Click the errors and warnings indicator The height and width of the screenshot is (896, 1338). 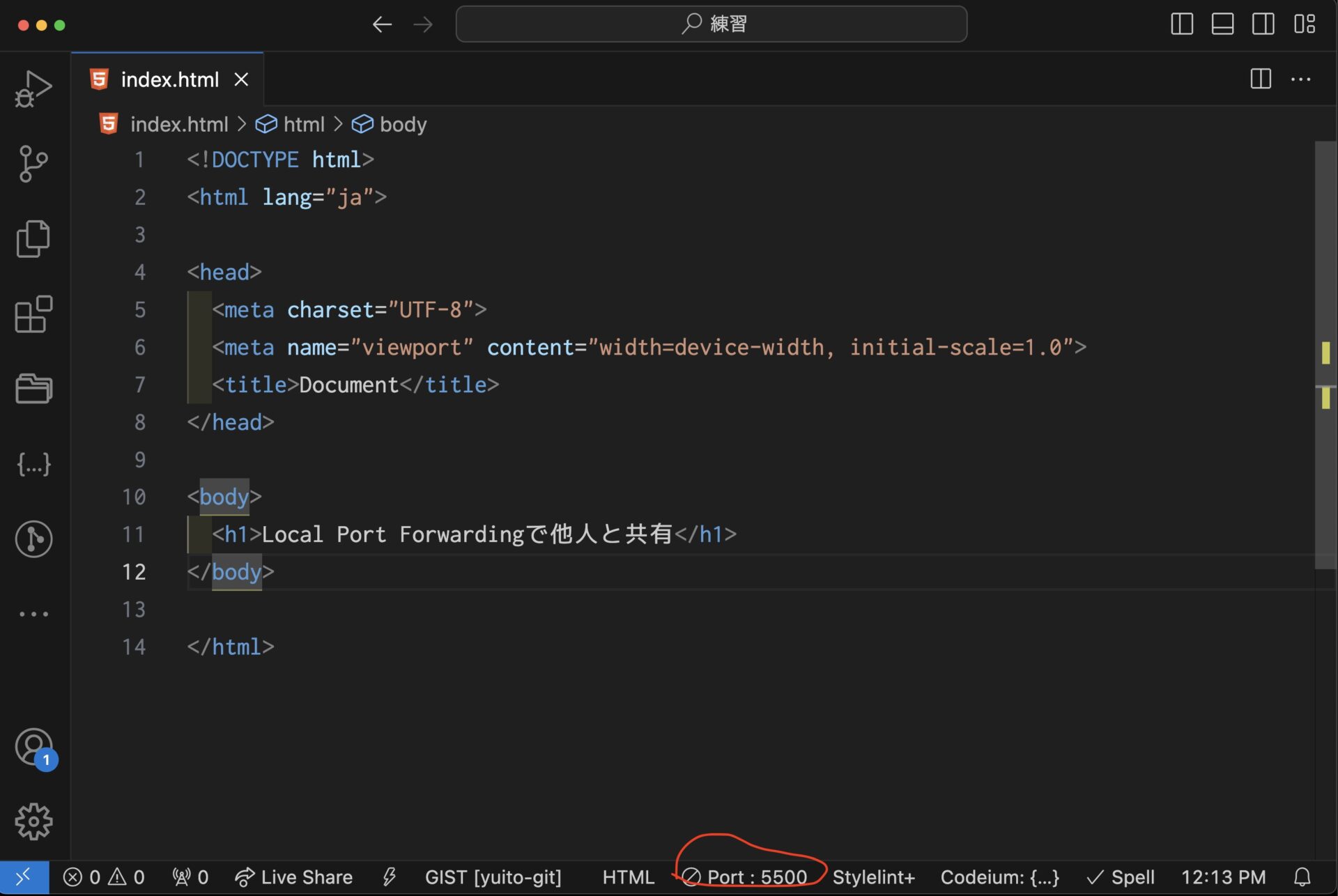click(x=103, y=876)
